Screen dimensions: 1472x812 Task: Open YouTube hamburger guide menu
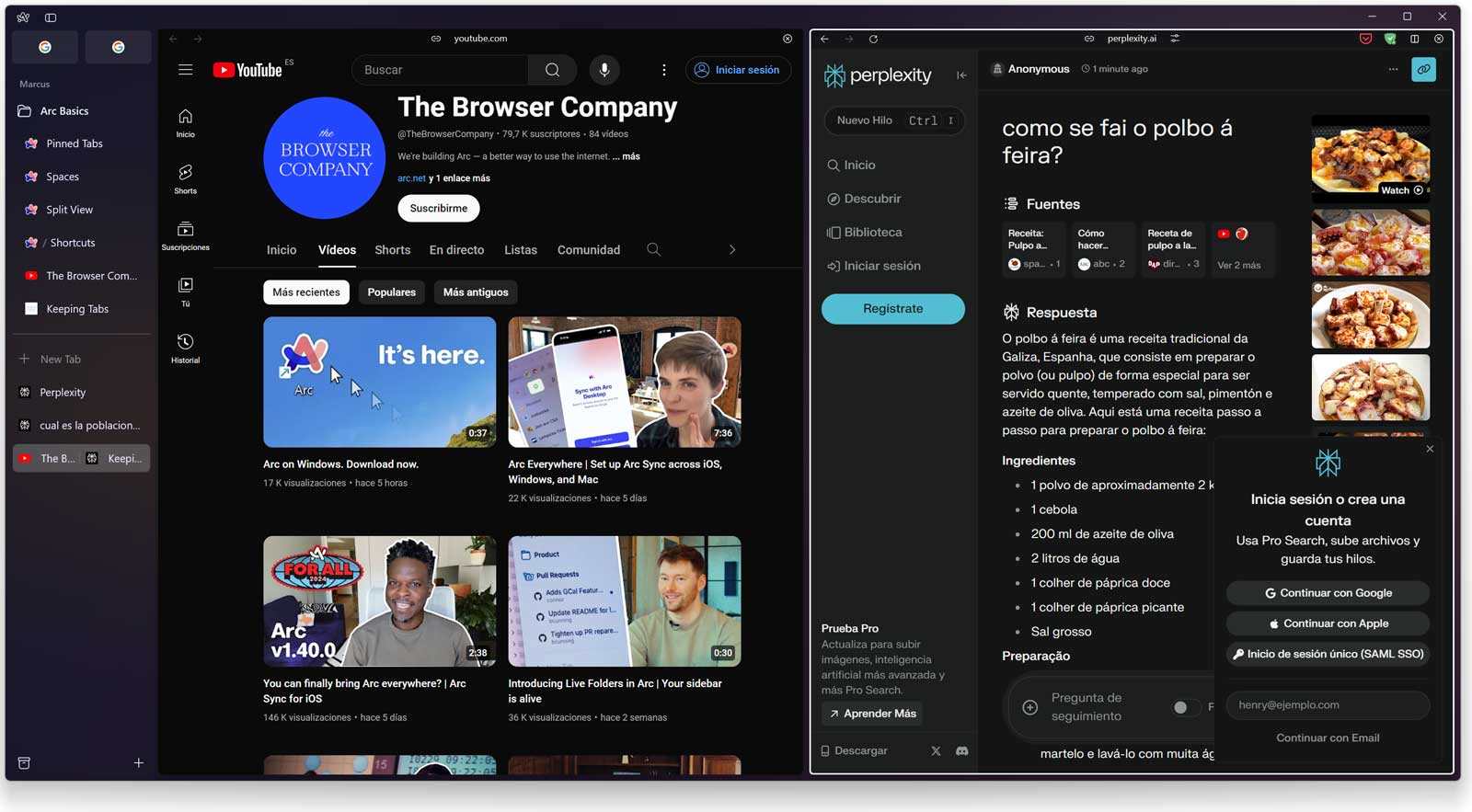click(185, 70)
